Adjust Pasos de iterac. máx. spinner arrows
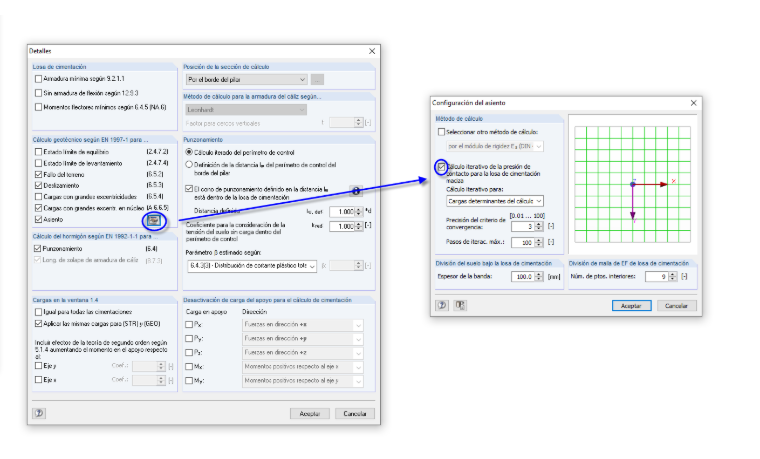The image size is (760, 459). click(539, 242)
